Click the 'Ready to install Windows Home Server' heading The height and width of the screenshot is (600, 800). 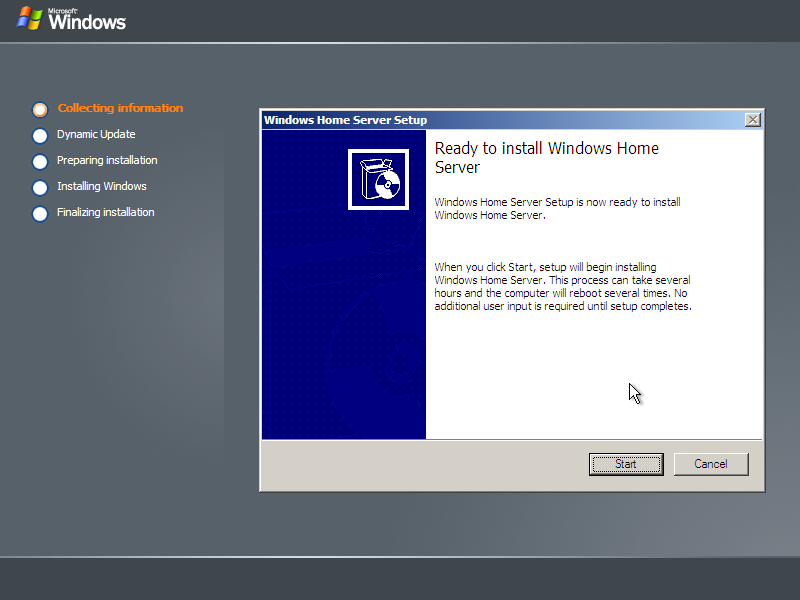tap(546, 158)
